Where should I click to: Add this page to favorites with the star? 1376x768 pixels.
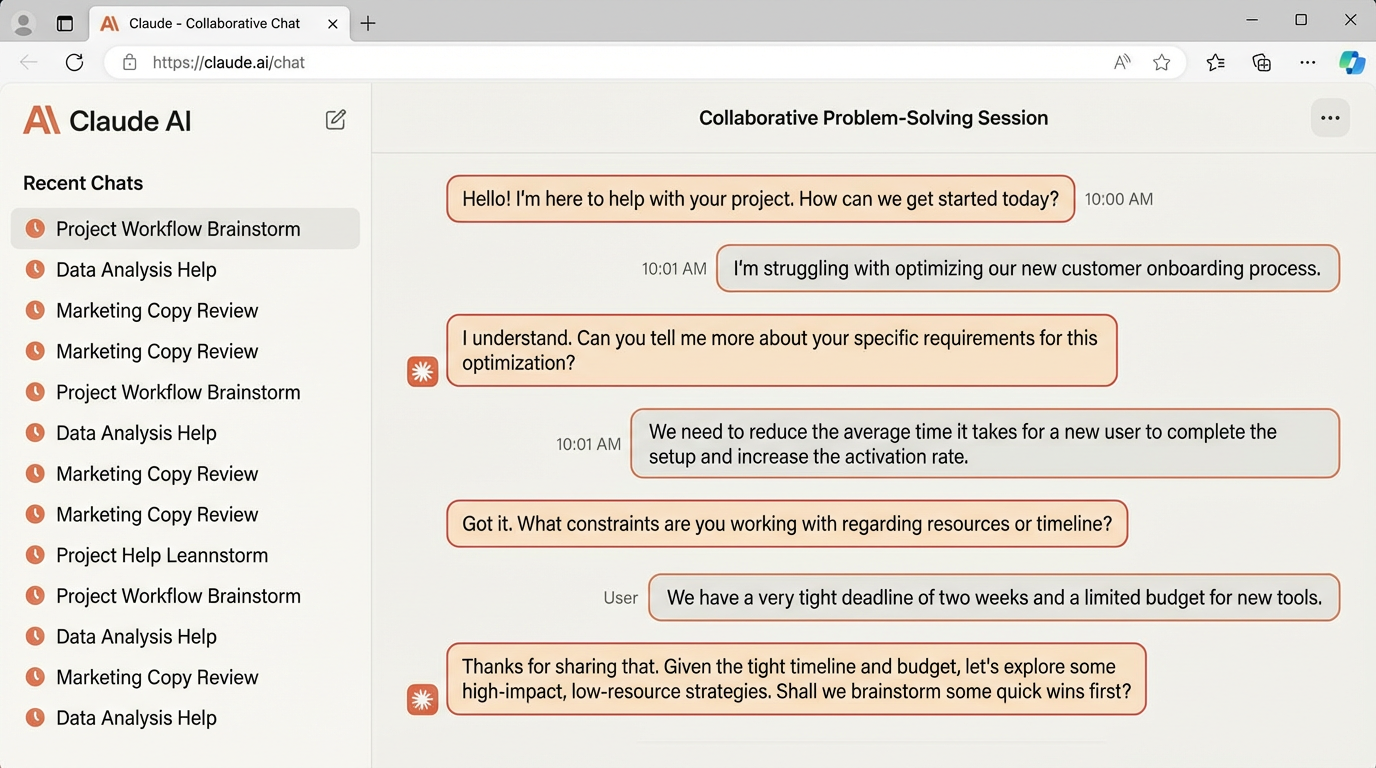(x=1161, y=62)
